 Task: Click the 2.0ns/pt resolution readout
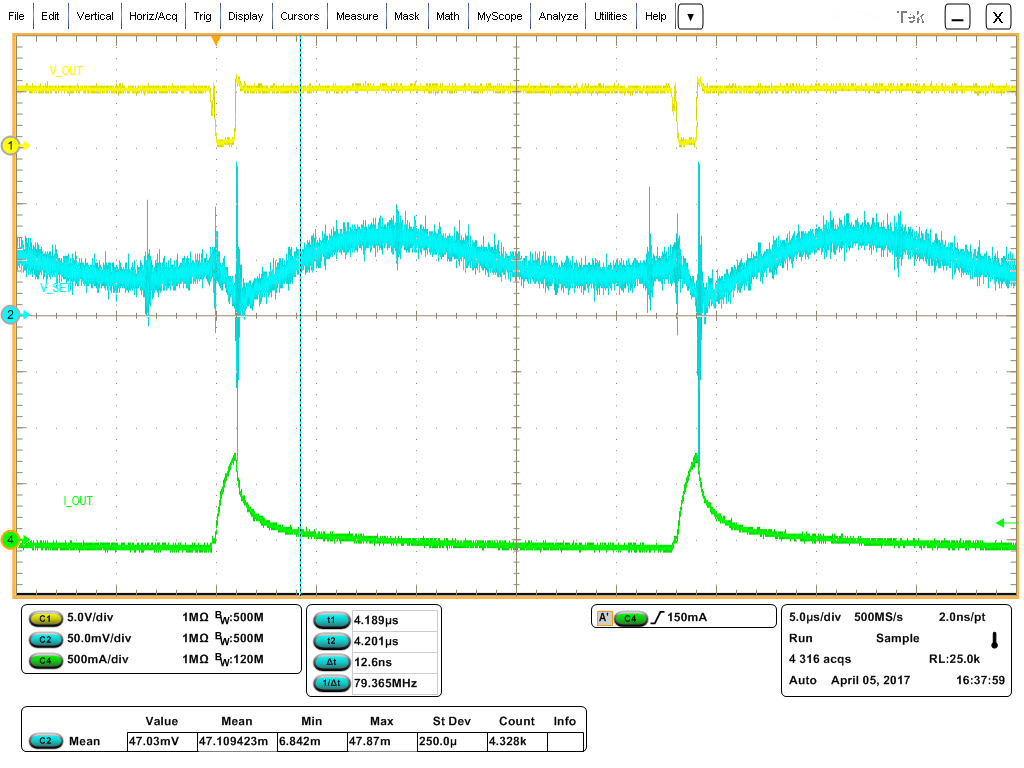pos(962,617)
